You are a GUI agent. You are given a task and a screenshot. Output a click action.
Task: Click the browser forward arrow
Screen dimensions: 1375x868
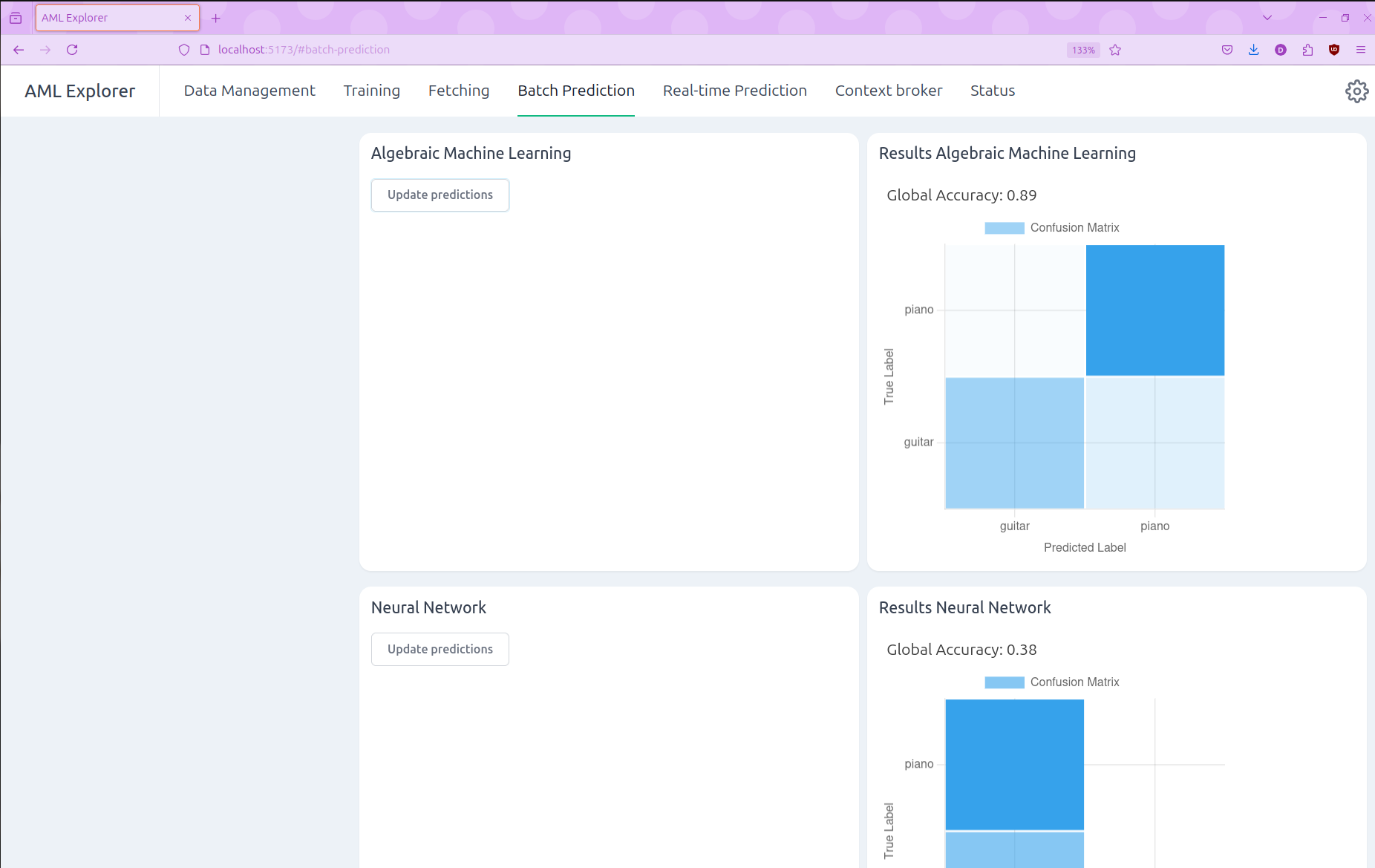point(45,50)
